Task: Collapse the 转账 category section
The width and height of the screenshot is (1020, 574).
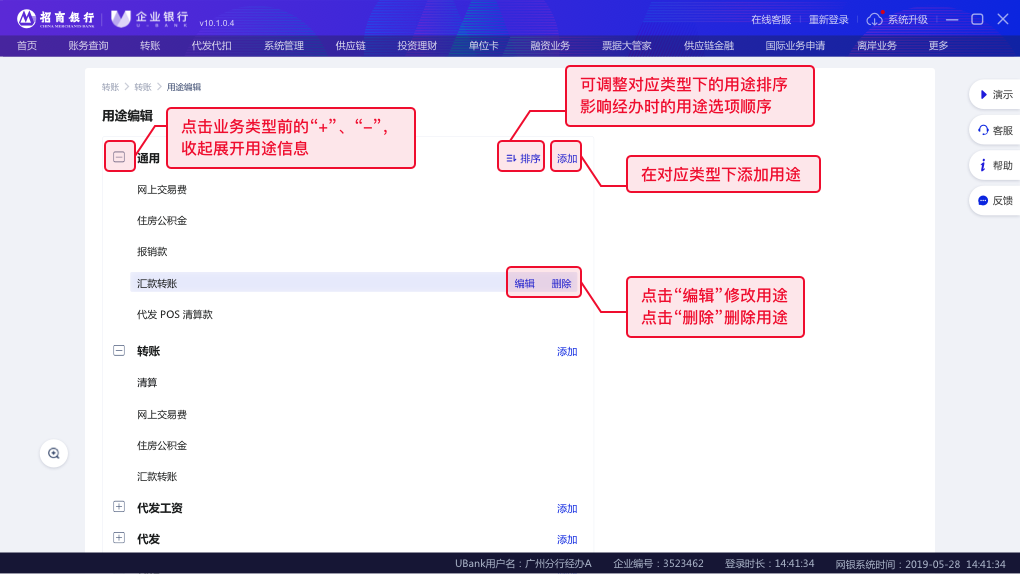Action: point(119,351)
